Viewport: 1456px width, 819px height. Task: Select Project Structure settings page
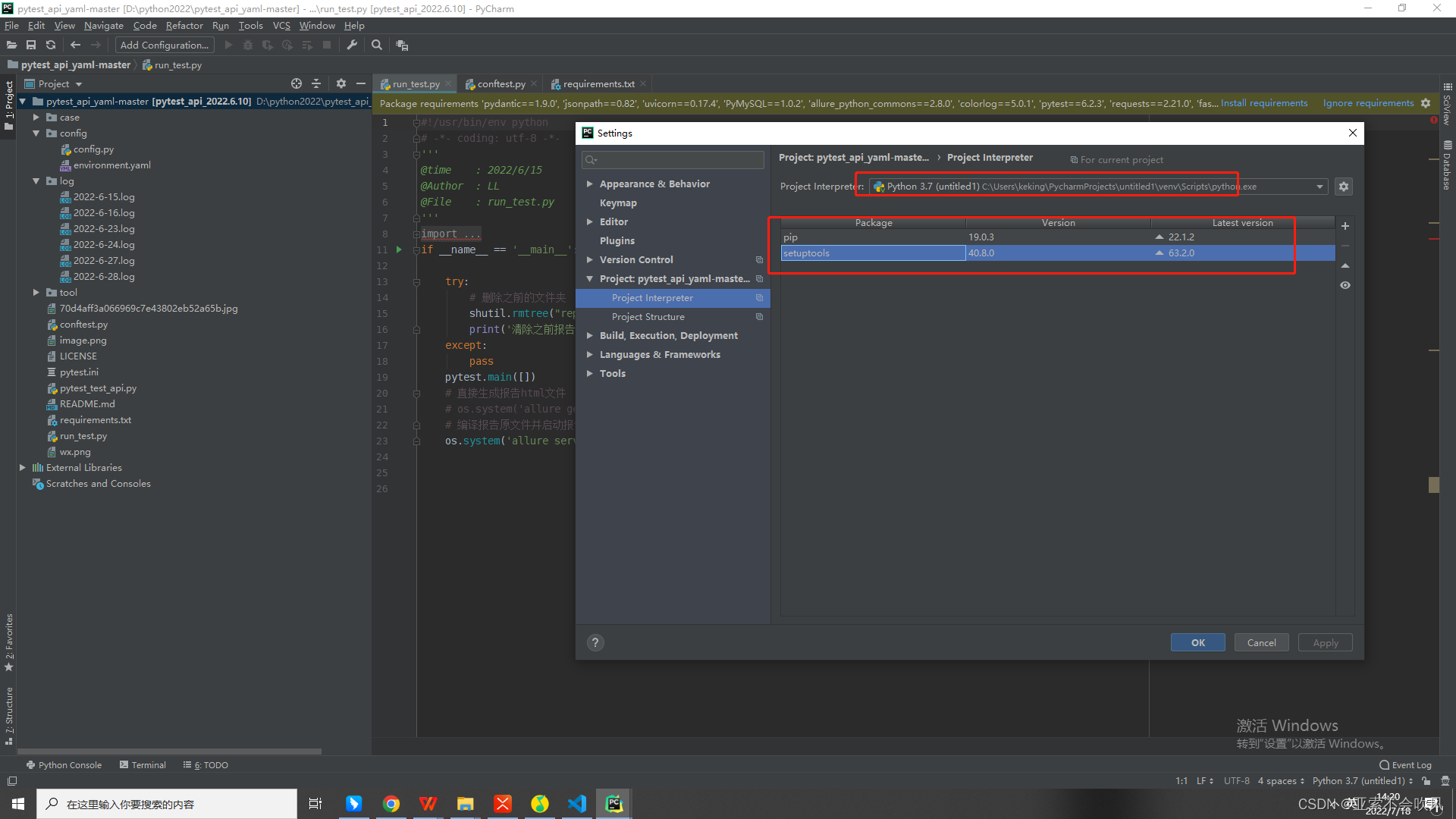[648, 317]
